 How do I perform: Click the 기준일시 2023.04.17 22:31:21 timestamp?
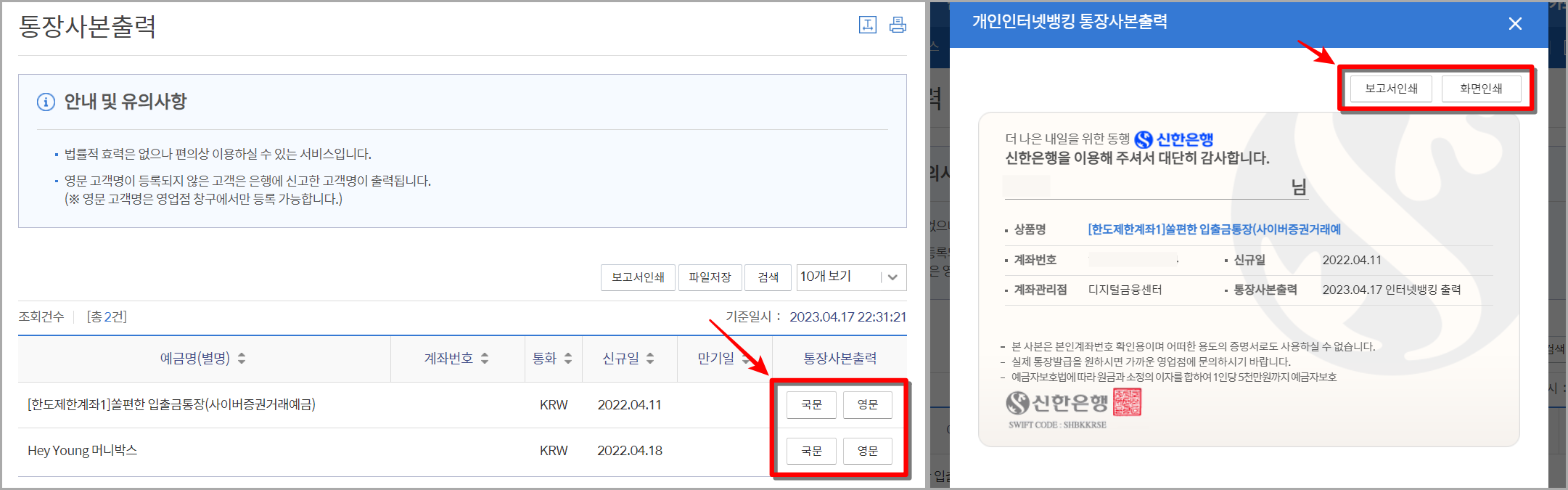(816, 317)
